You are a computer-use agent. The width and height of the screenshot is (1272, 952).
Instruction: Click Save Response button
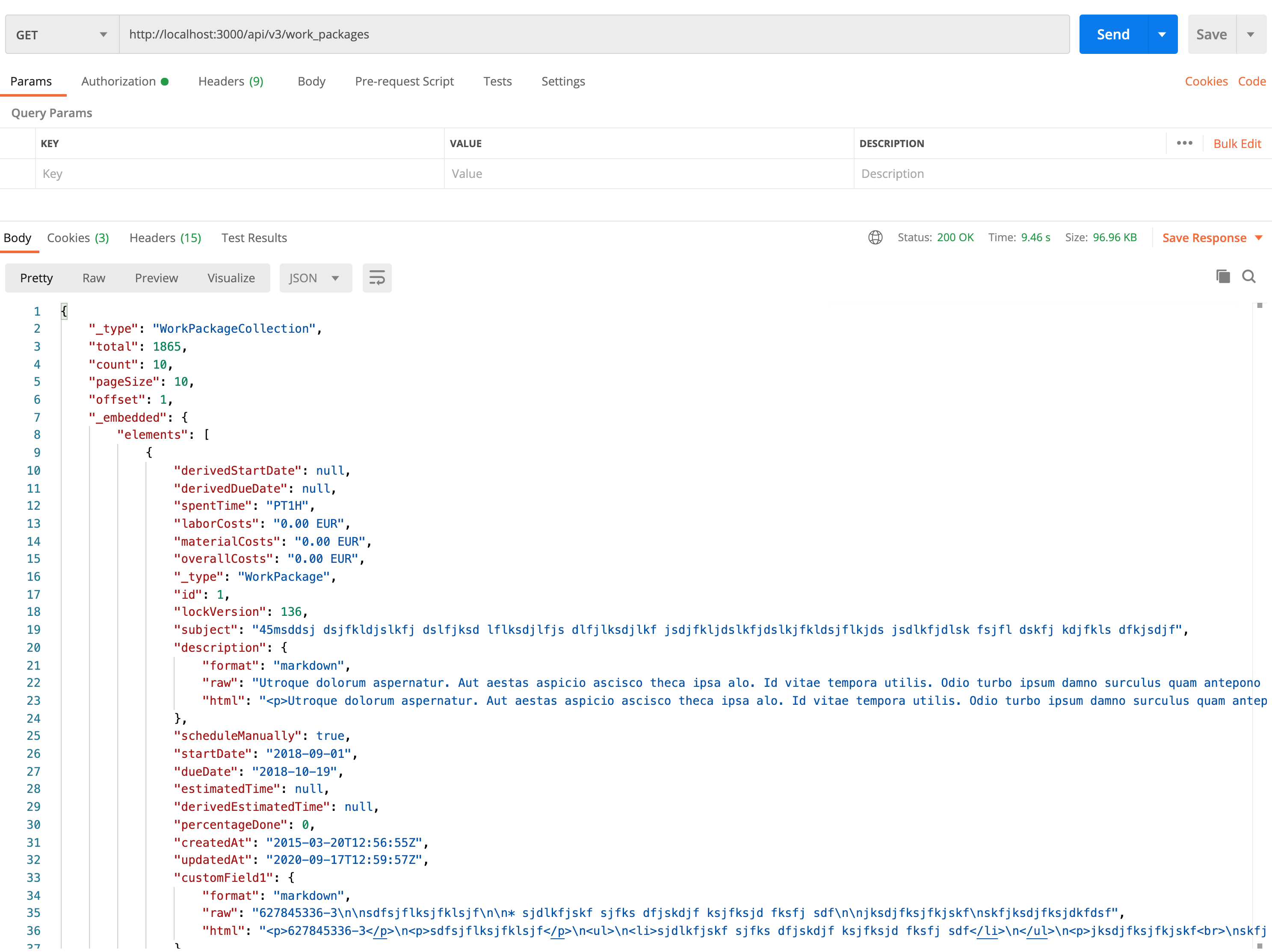[x=1205, y=237]
